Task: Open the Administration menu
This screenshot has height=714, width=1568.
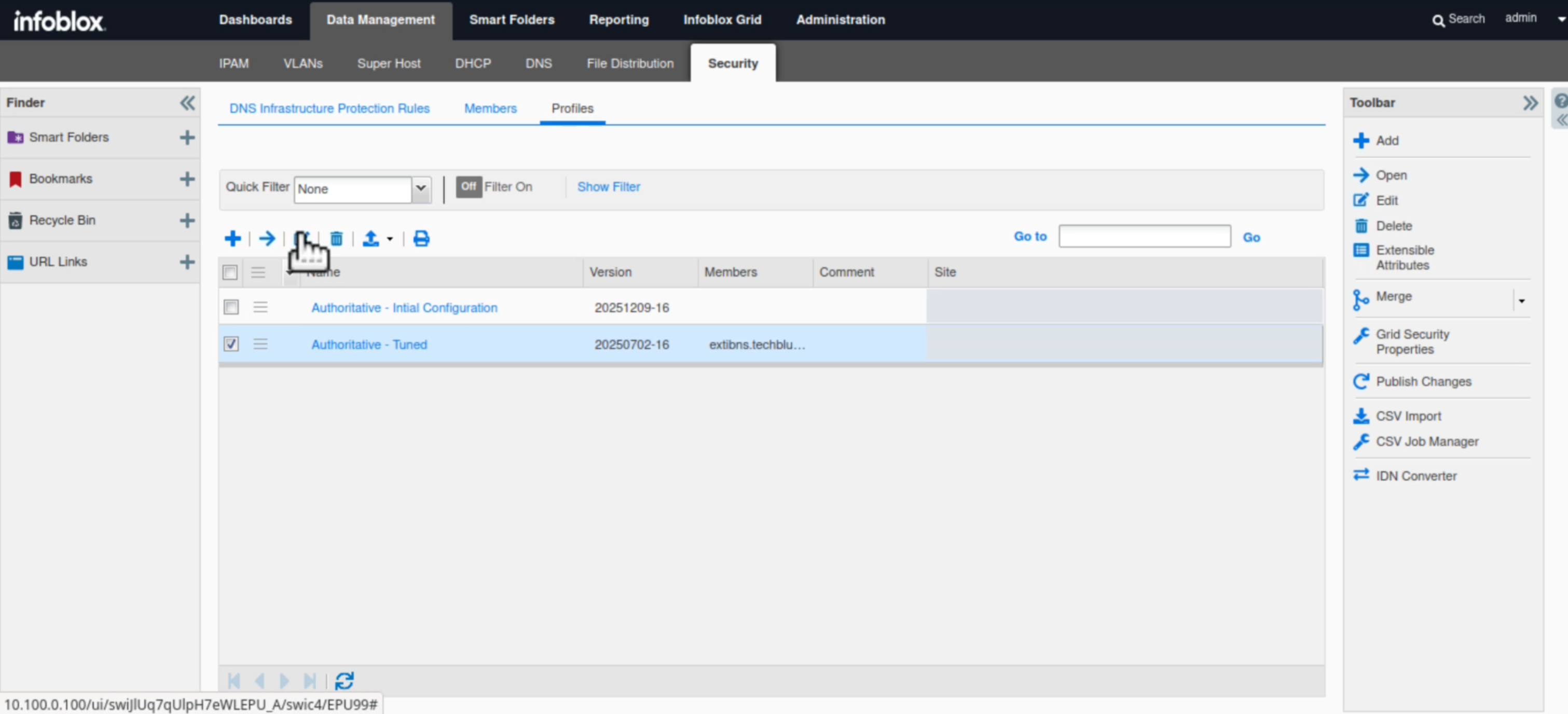Action: [841, 20]
